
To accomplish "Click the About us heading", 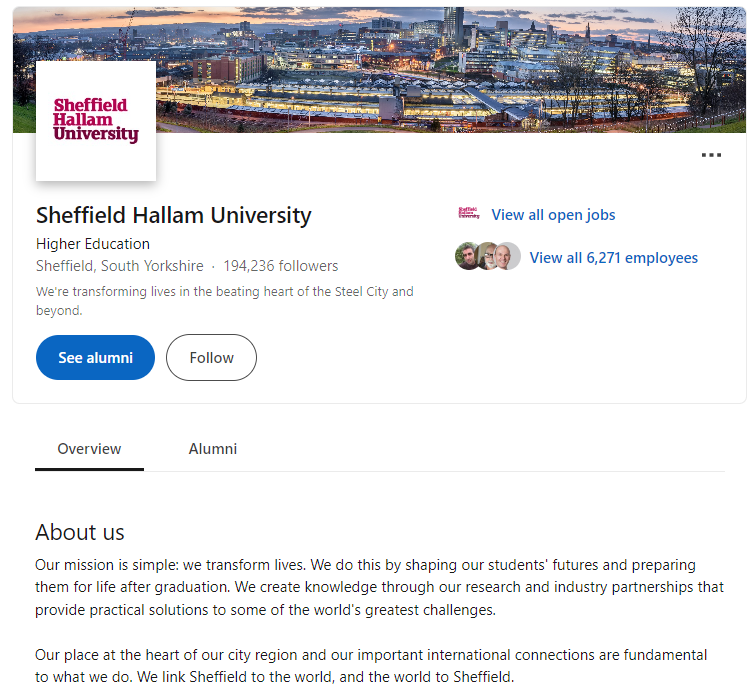I will [x=80, y=532].
